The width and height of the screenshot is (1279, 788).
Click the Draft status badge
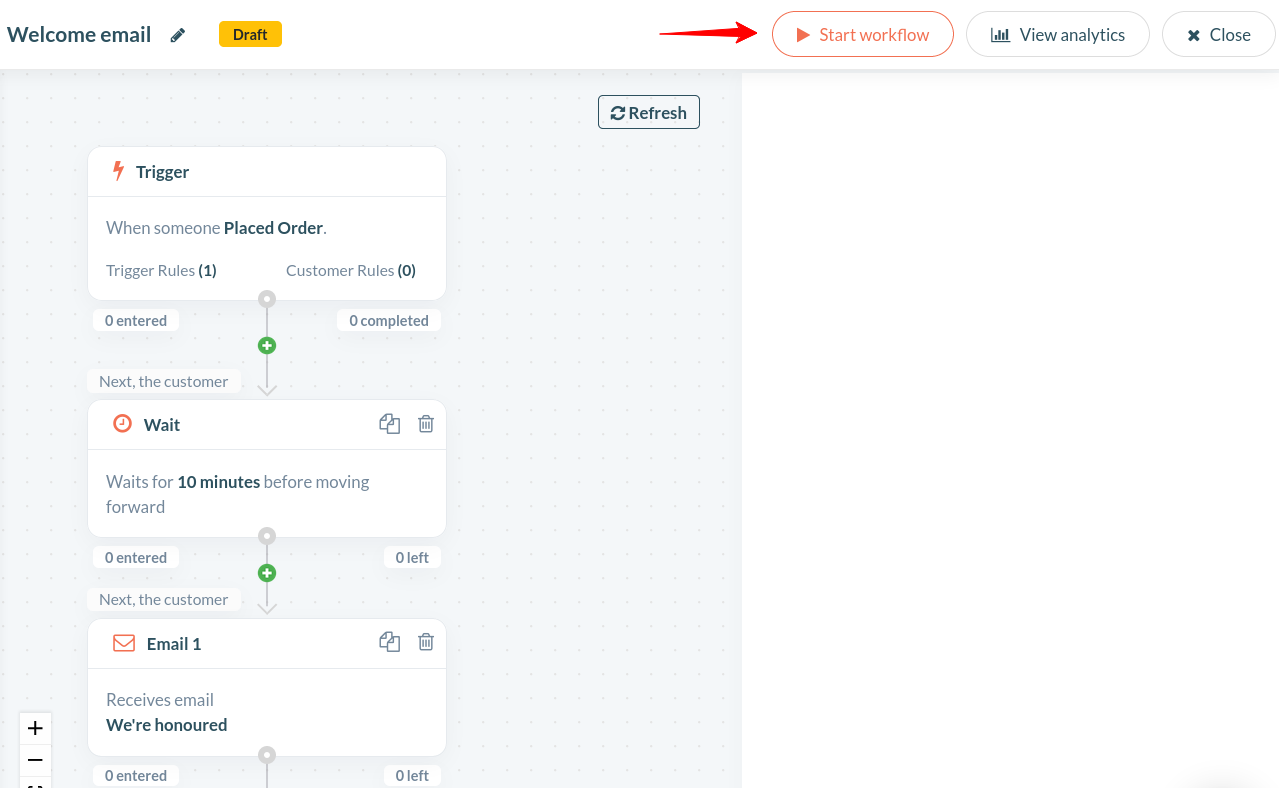click(x=250, y=33)
